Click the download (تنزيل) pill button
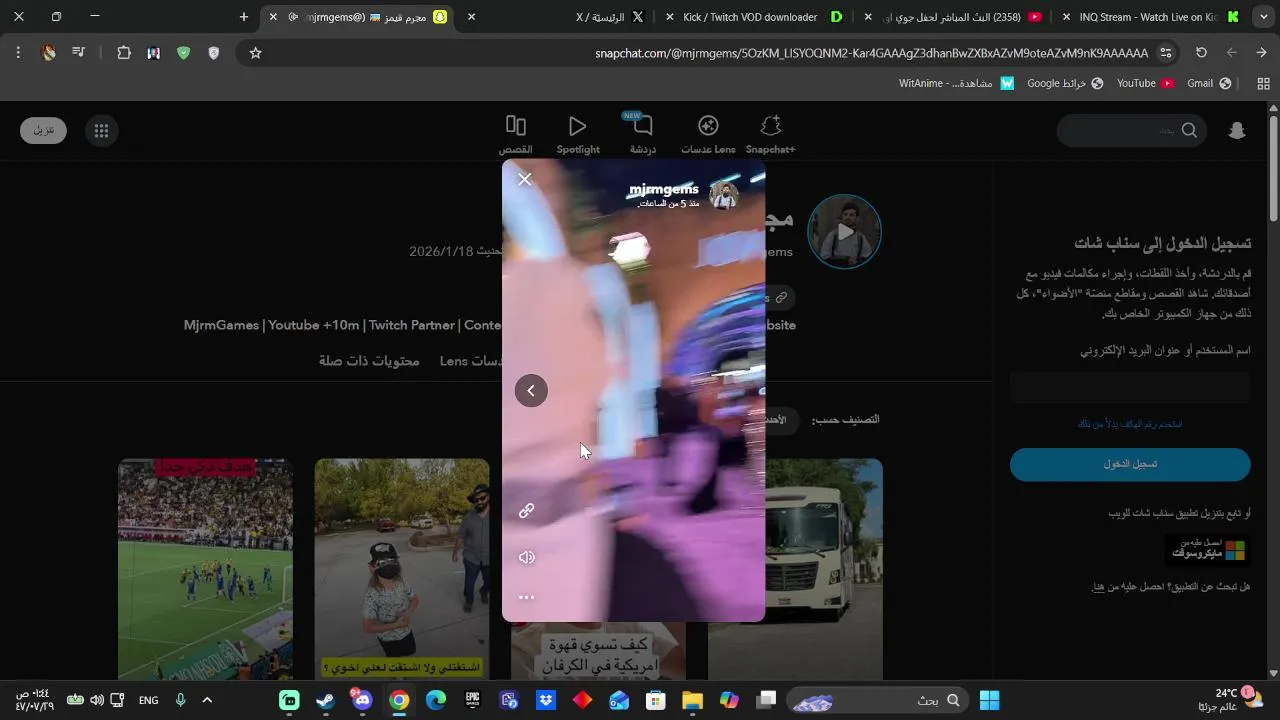 tap(43, 130)
